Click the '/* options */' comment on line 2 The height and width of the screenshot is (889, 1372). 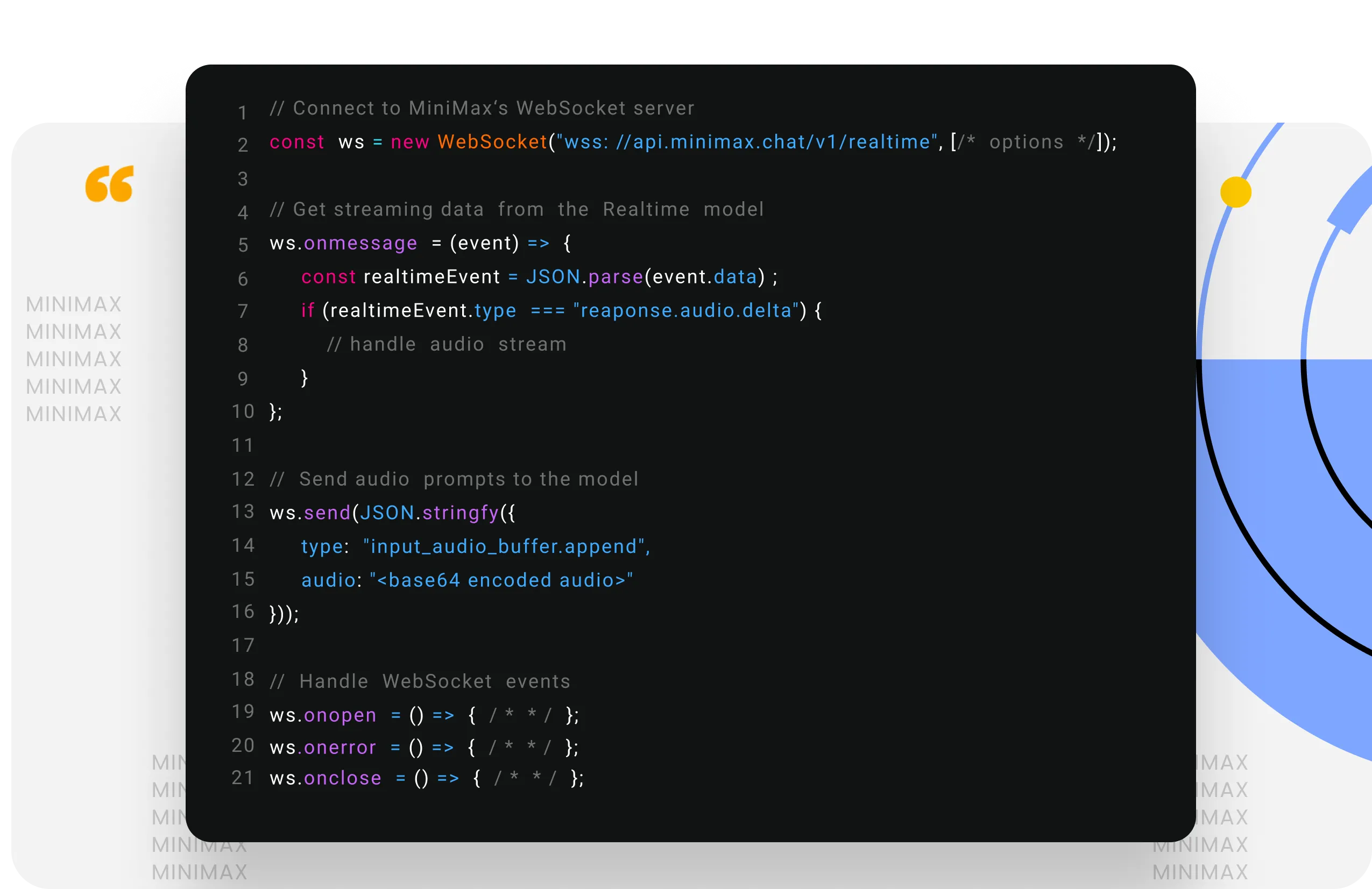[1026, 142]
